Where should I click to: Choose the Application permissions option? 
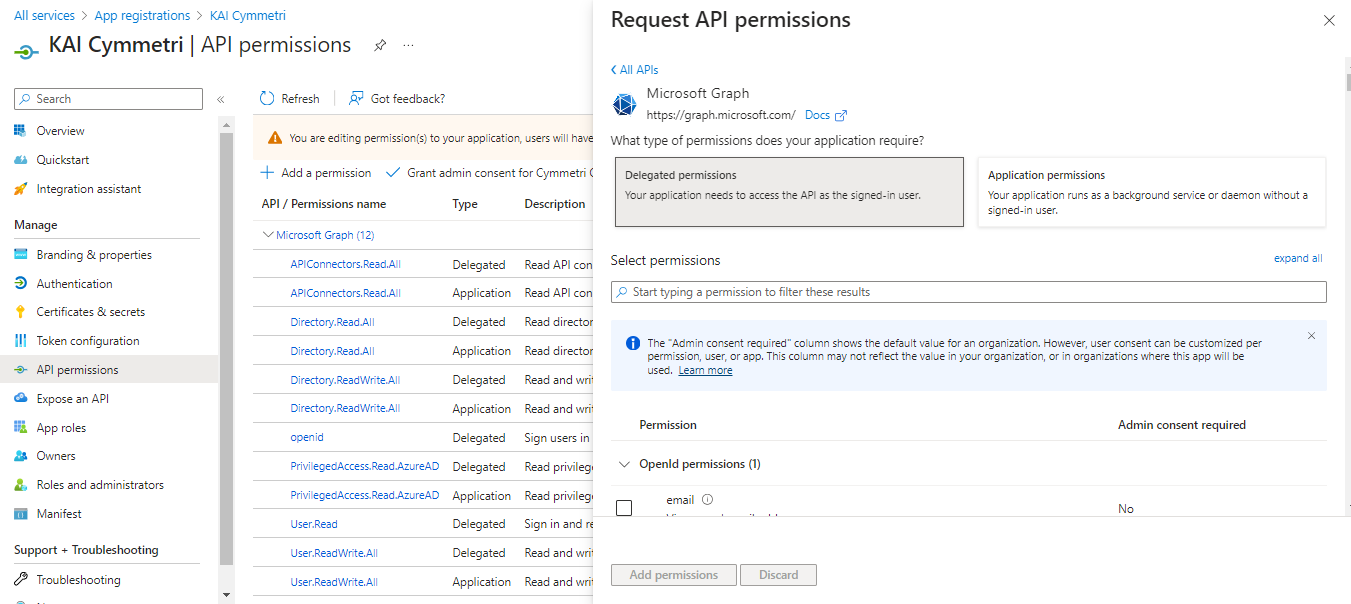(1151, 191)
